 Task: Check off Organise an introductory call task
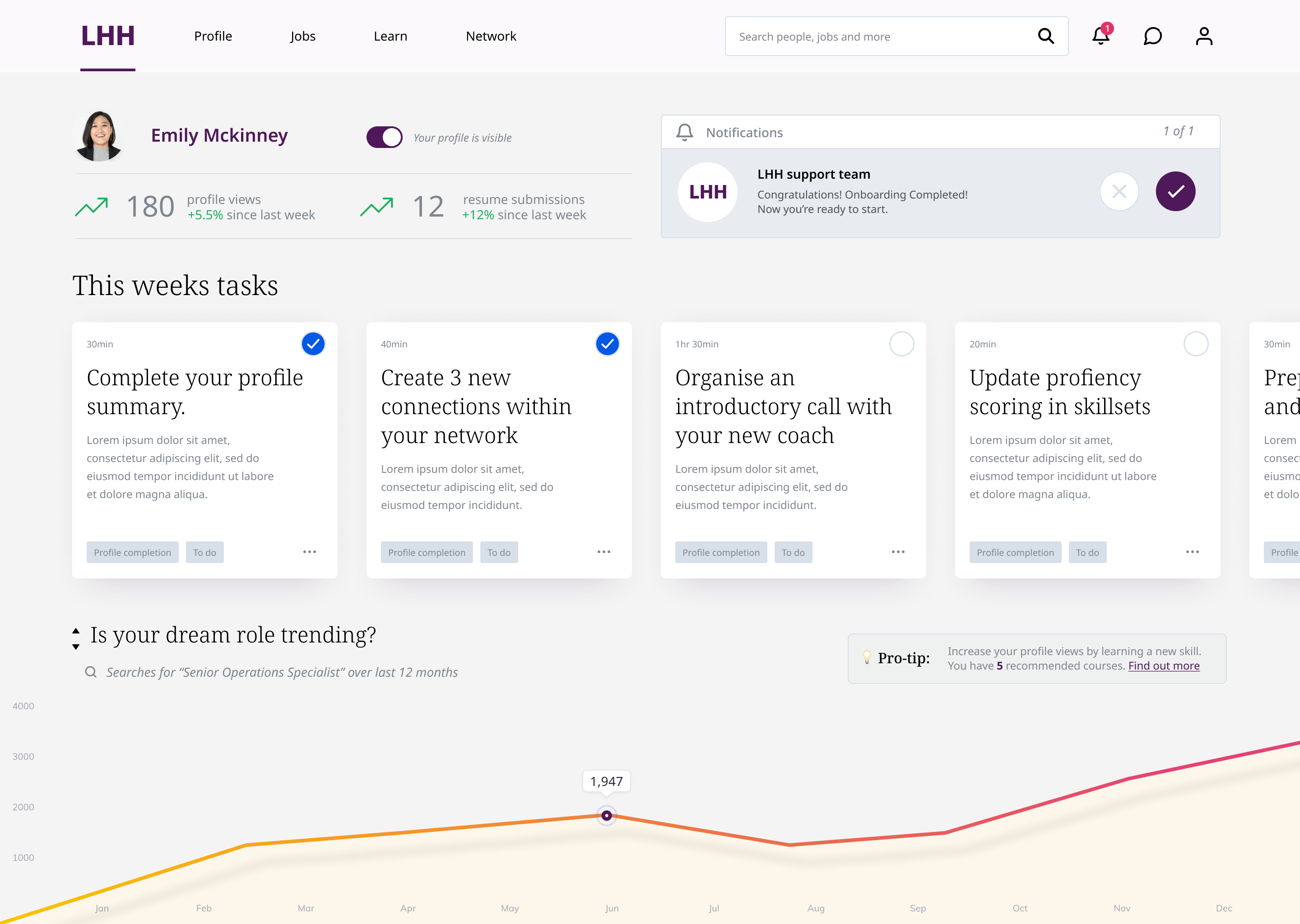click(x=901, y=344)
